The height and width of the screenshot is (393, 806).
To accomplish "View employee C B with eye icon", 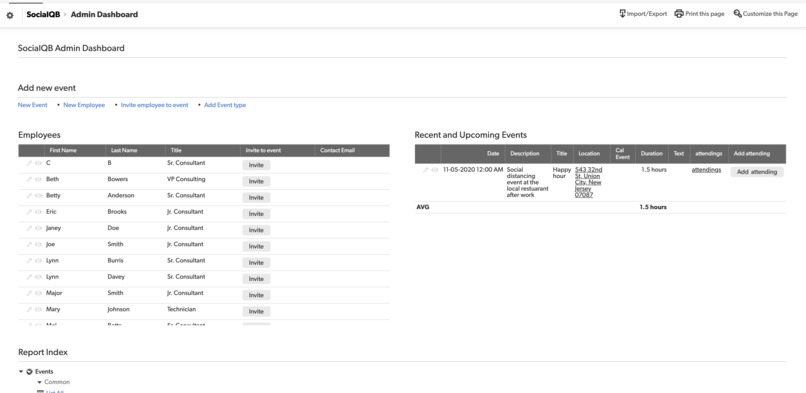I will 38,163.
